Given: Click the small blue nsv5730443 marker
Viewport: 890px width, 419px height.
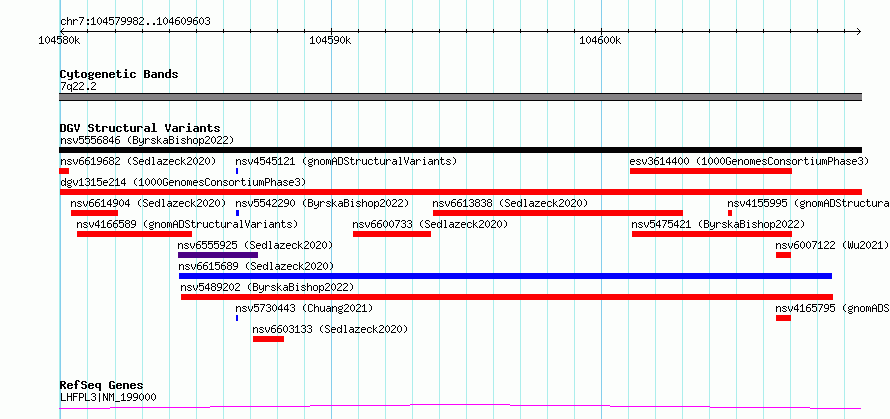Looking at the screenshot, I should [237, 318].
